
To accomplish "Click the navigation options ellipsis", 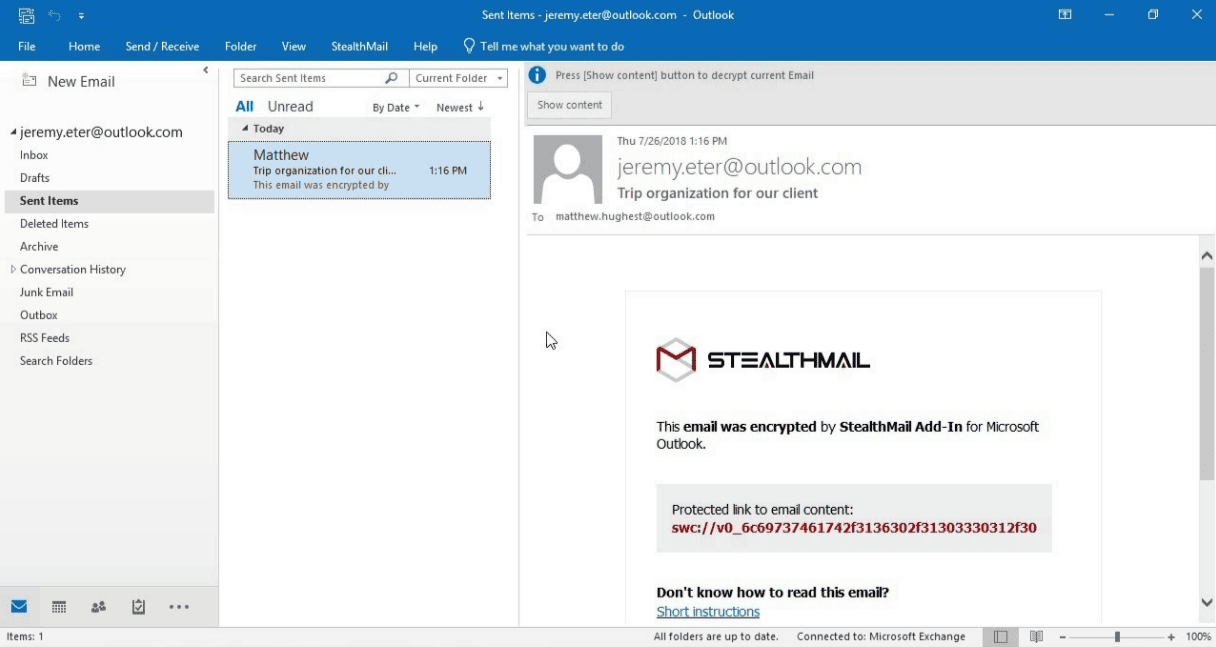I will click(x=179, y=606).
